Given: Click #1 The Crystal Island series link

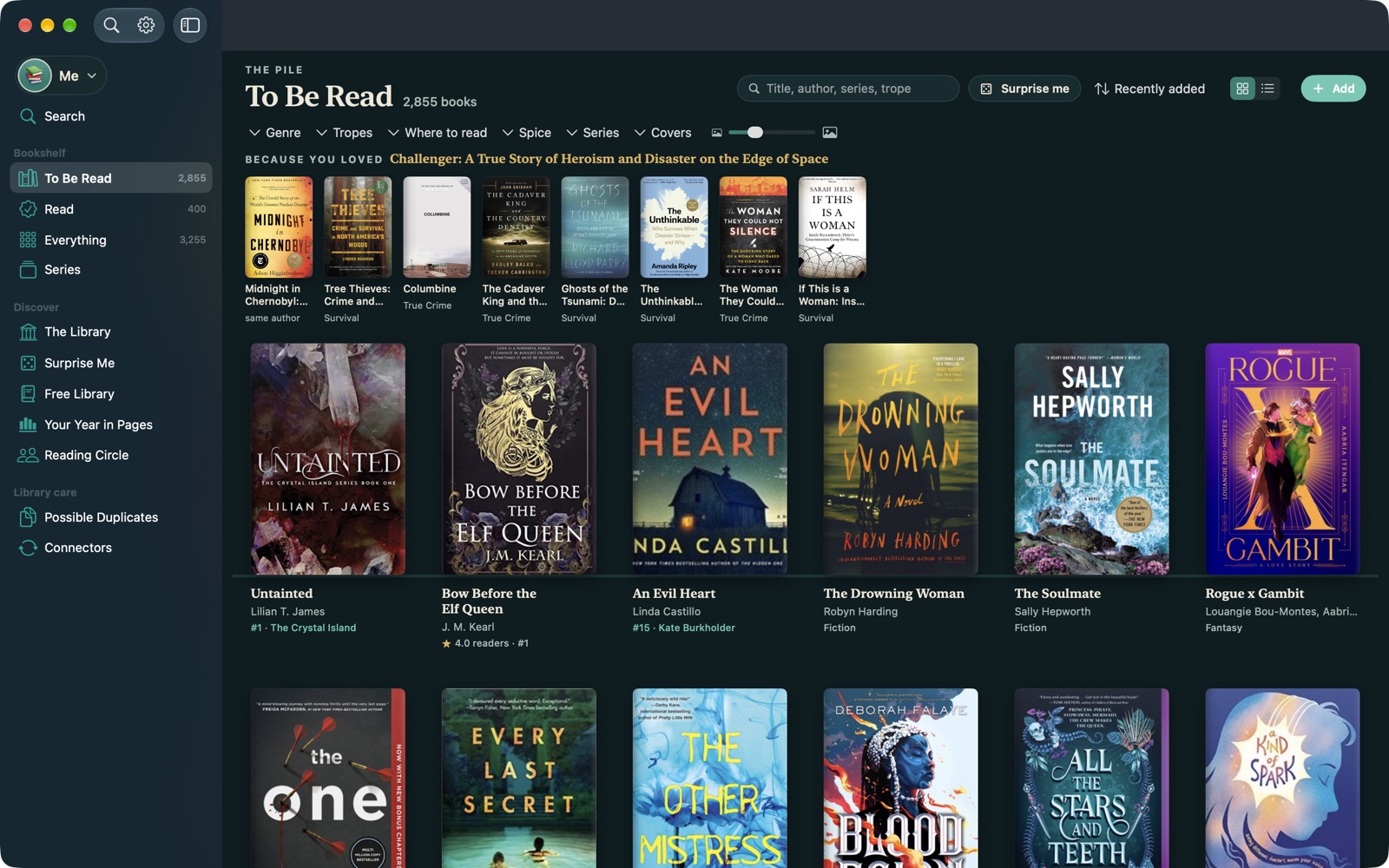Looking at the screenshot, I should tap(303, 628).
